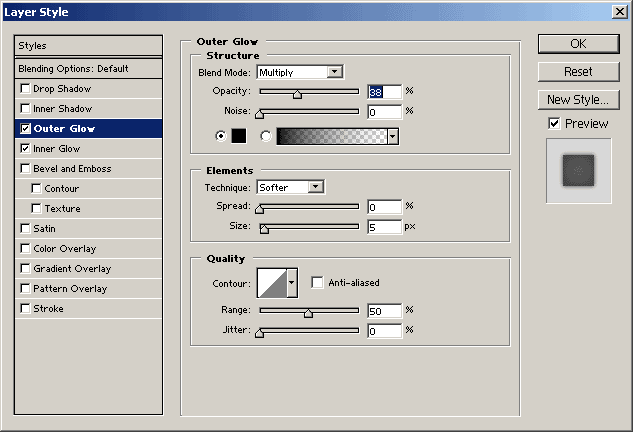Enable the Color Overlay checkbox

coord(25,248)
